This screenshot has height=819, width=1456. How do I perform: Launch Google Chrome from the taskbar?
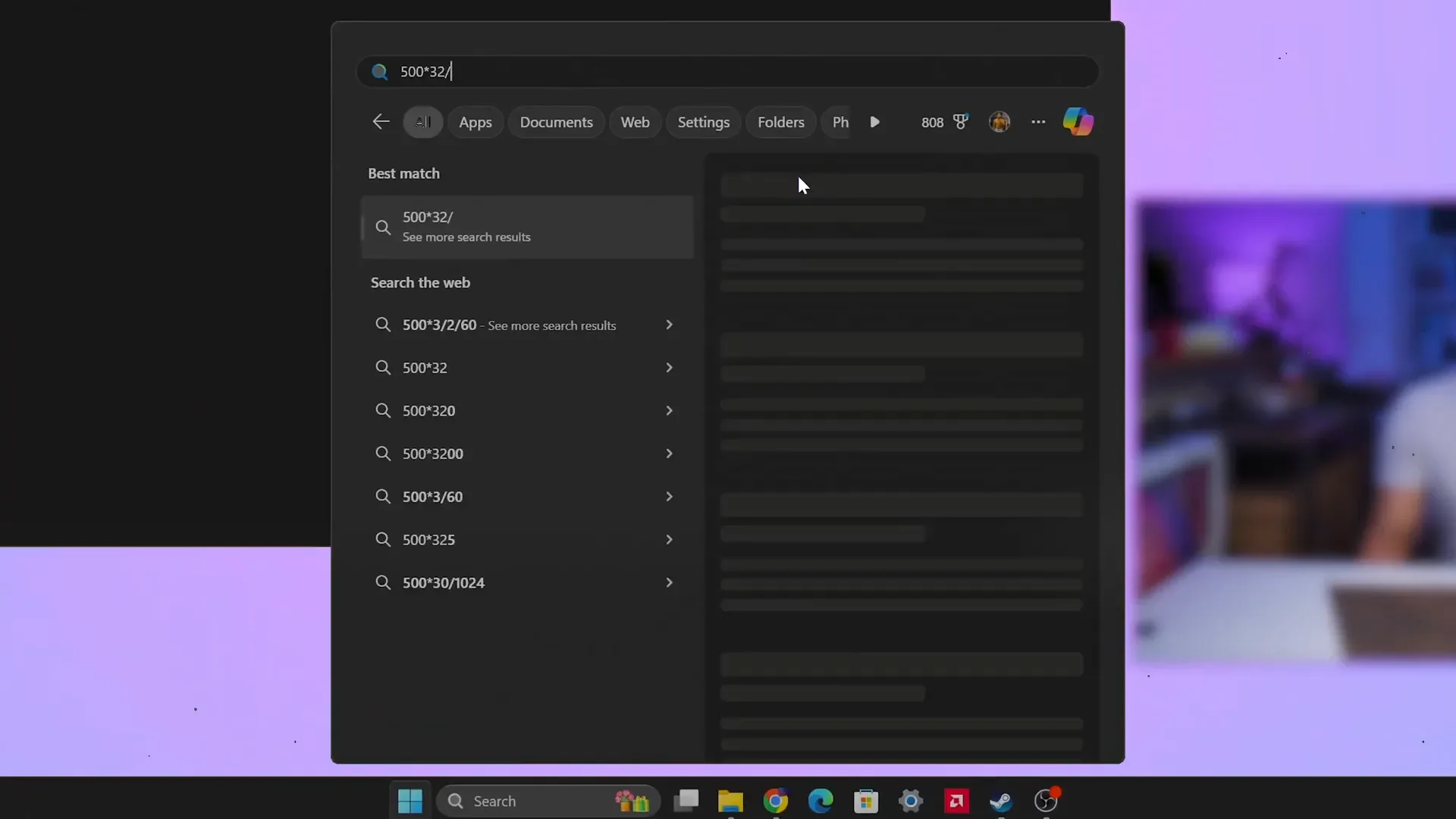776,801
